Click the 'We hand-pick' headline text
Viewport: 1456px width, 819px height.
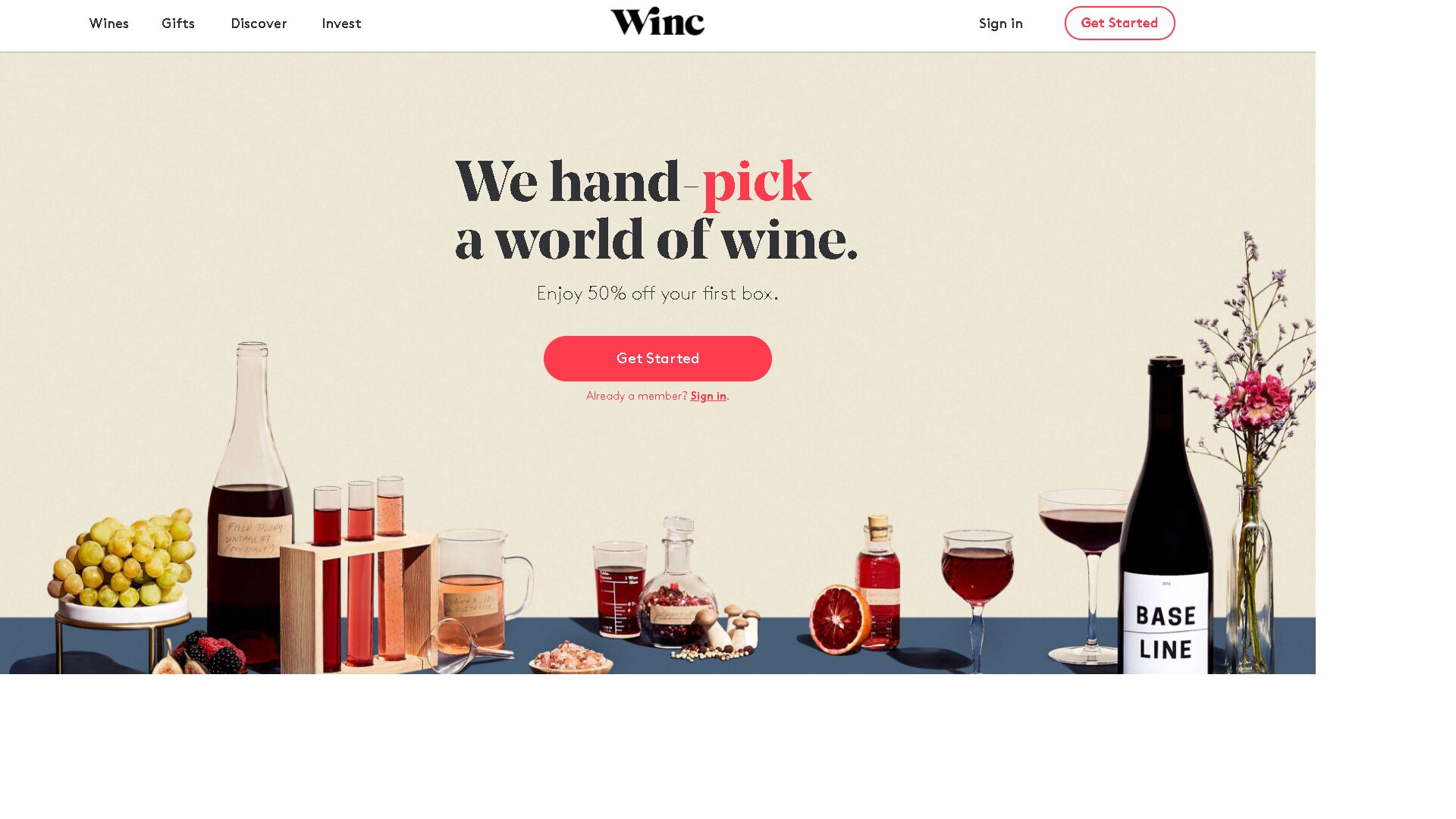[633, 182]
